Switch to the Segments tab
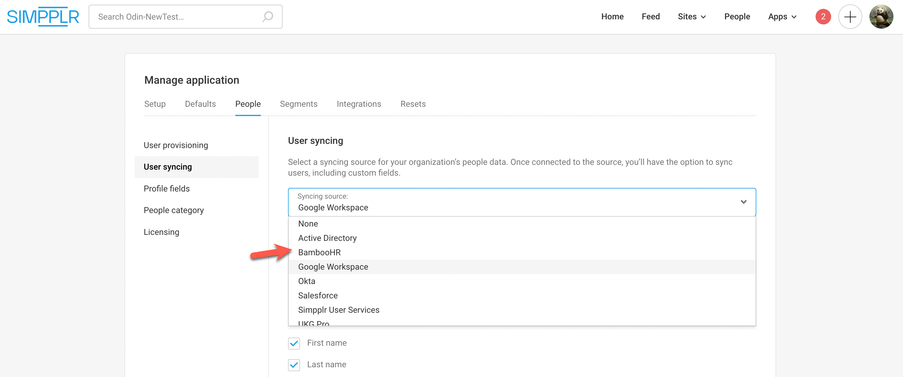Screen dimensions: 903x377 point(298,104)
